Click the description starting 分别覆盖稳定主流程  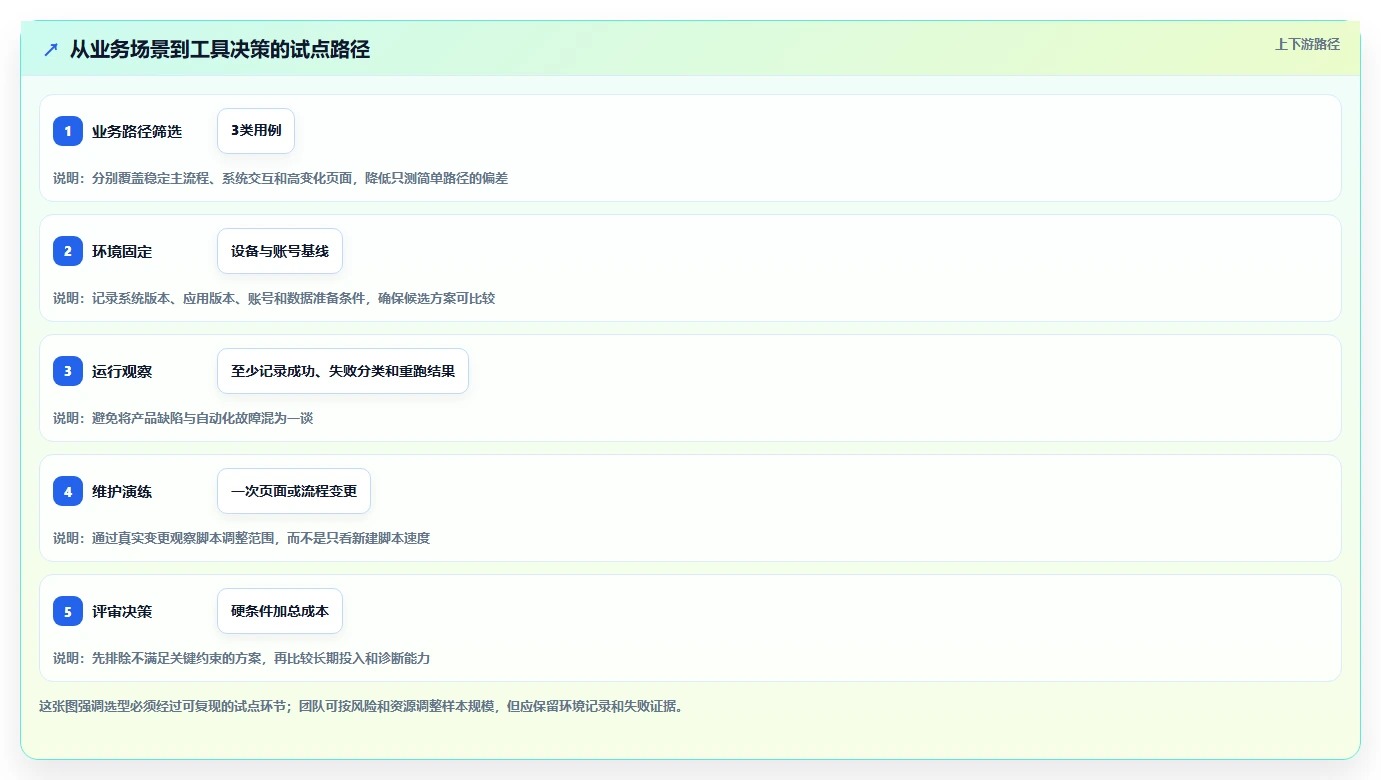pos(280,178)
